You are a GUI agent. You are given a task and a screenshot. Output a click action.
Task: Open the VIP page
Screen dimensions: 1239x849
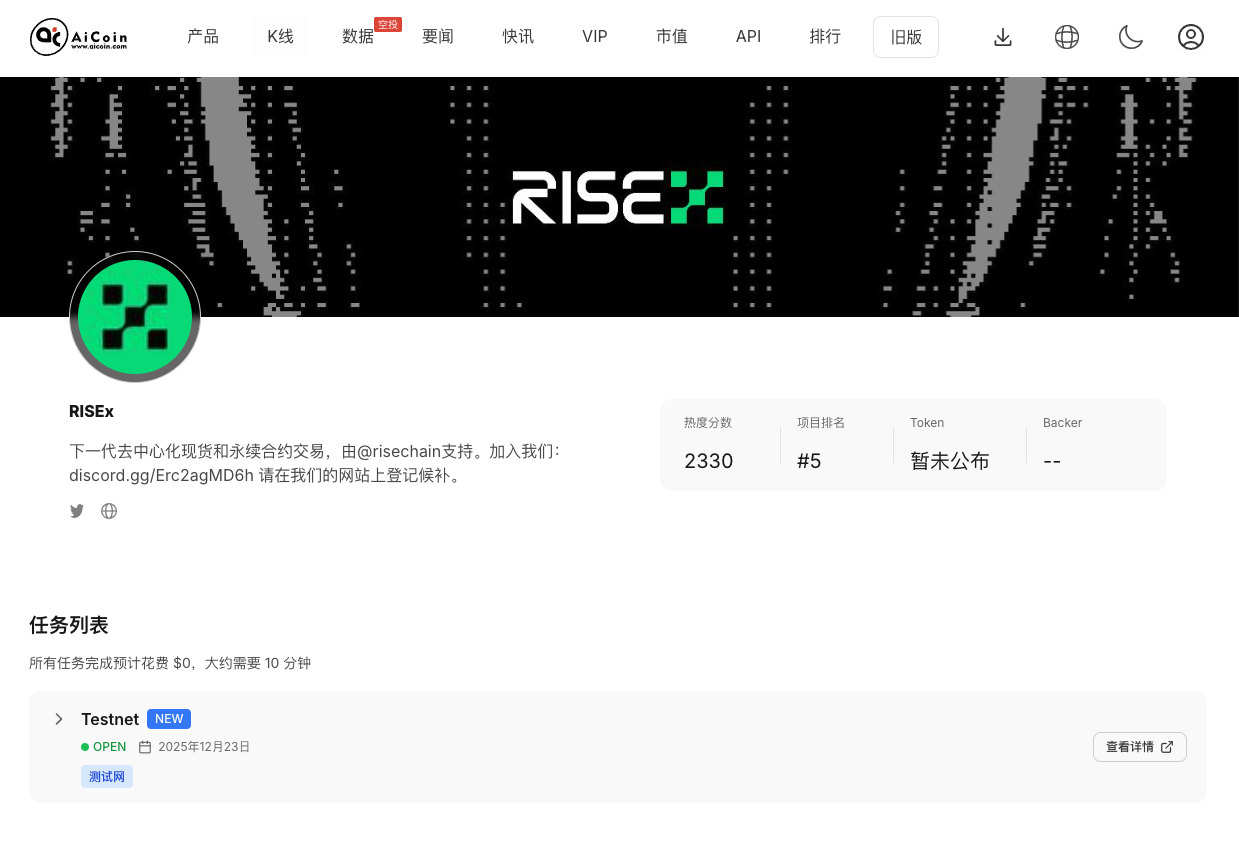point(595,37)
